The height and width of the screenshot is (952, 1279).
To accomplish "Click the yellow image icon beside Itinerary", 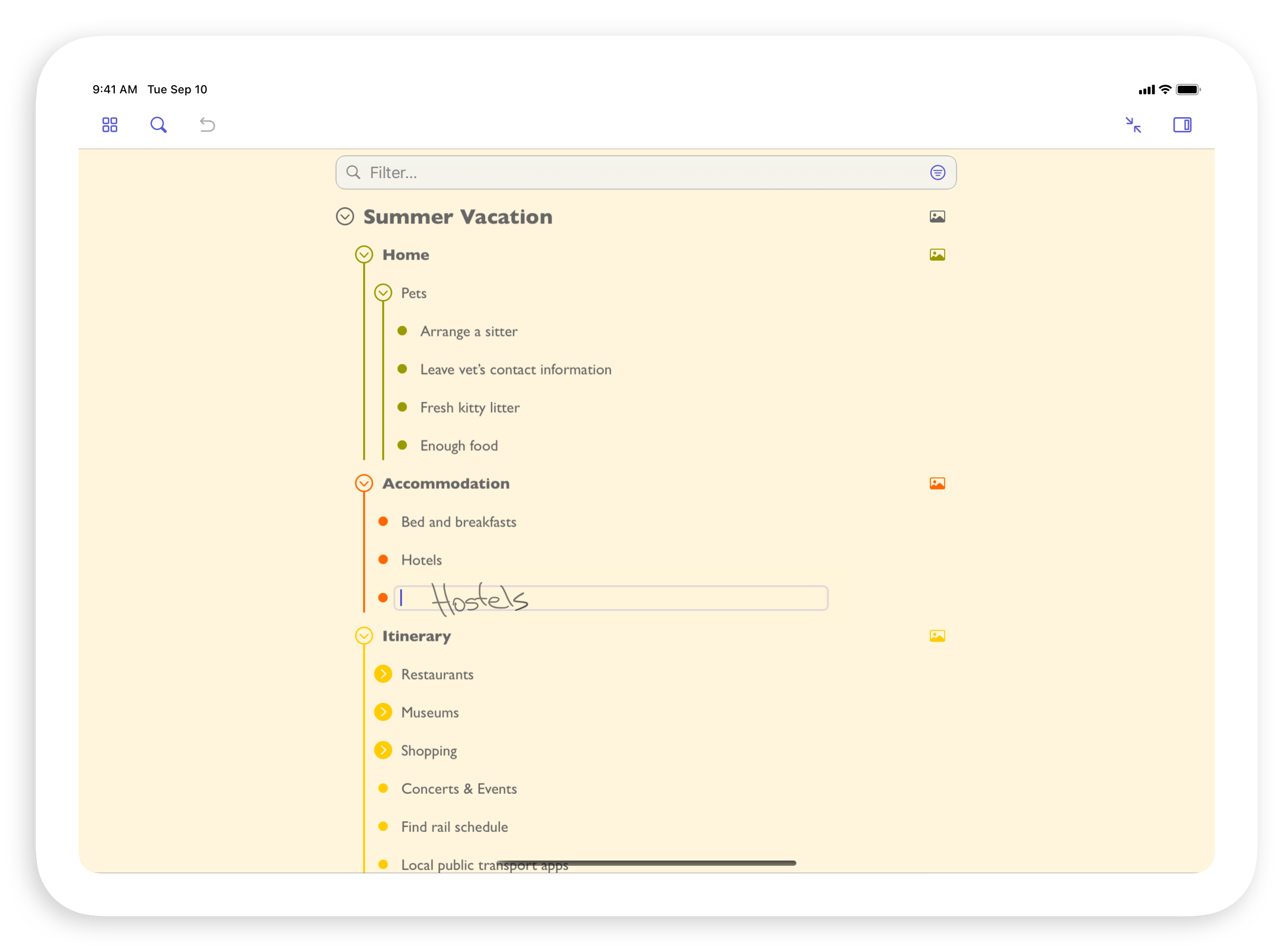I will (x=937, y=636).
